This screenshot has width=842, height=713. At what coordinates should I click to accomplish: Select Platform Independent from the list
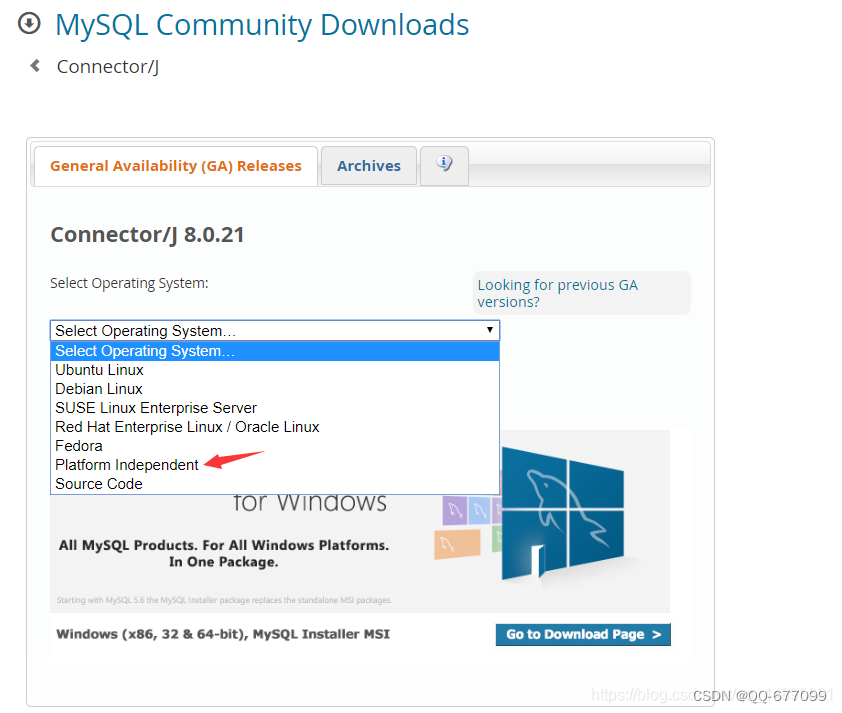pos(126,464)
